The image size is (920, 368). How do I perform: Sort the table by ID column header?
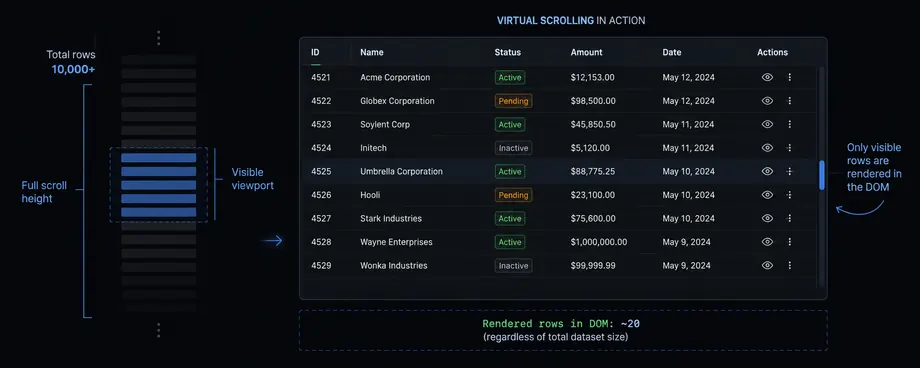tap(315, 52)
